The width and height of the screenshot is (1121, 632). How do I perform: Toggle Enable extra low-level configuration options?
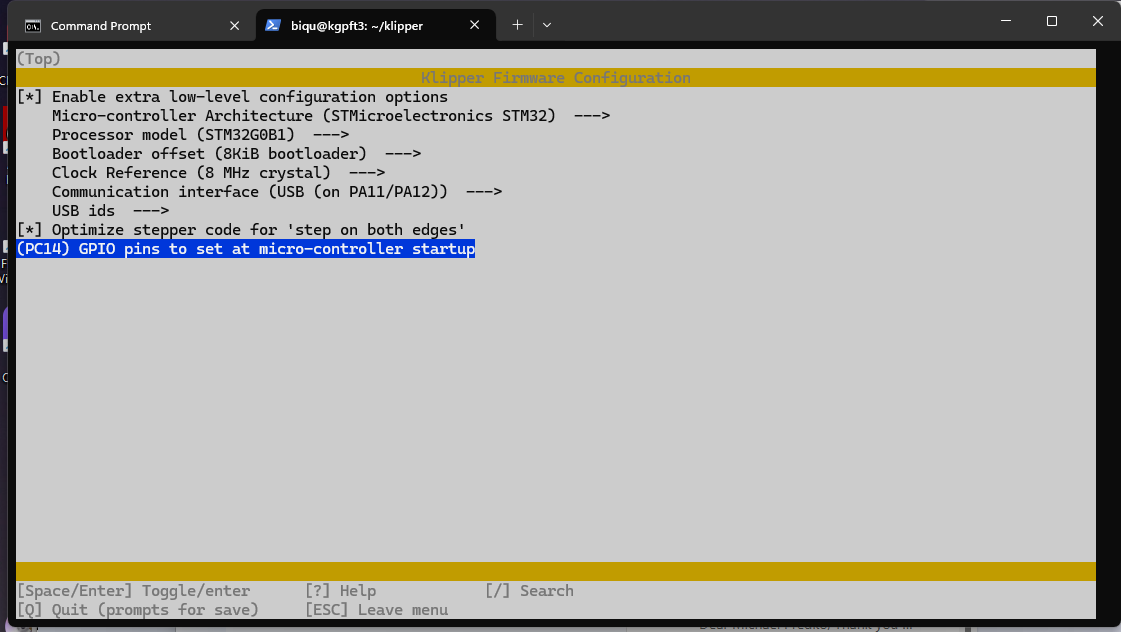tap(232, 97)
